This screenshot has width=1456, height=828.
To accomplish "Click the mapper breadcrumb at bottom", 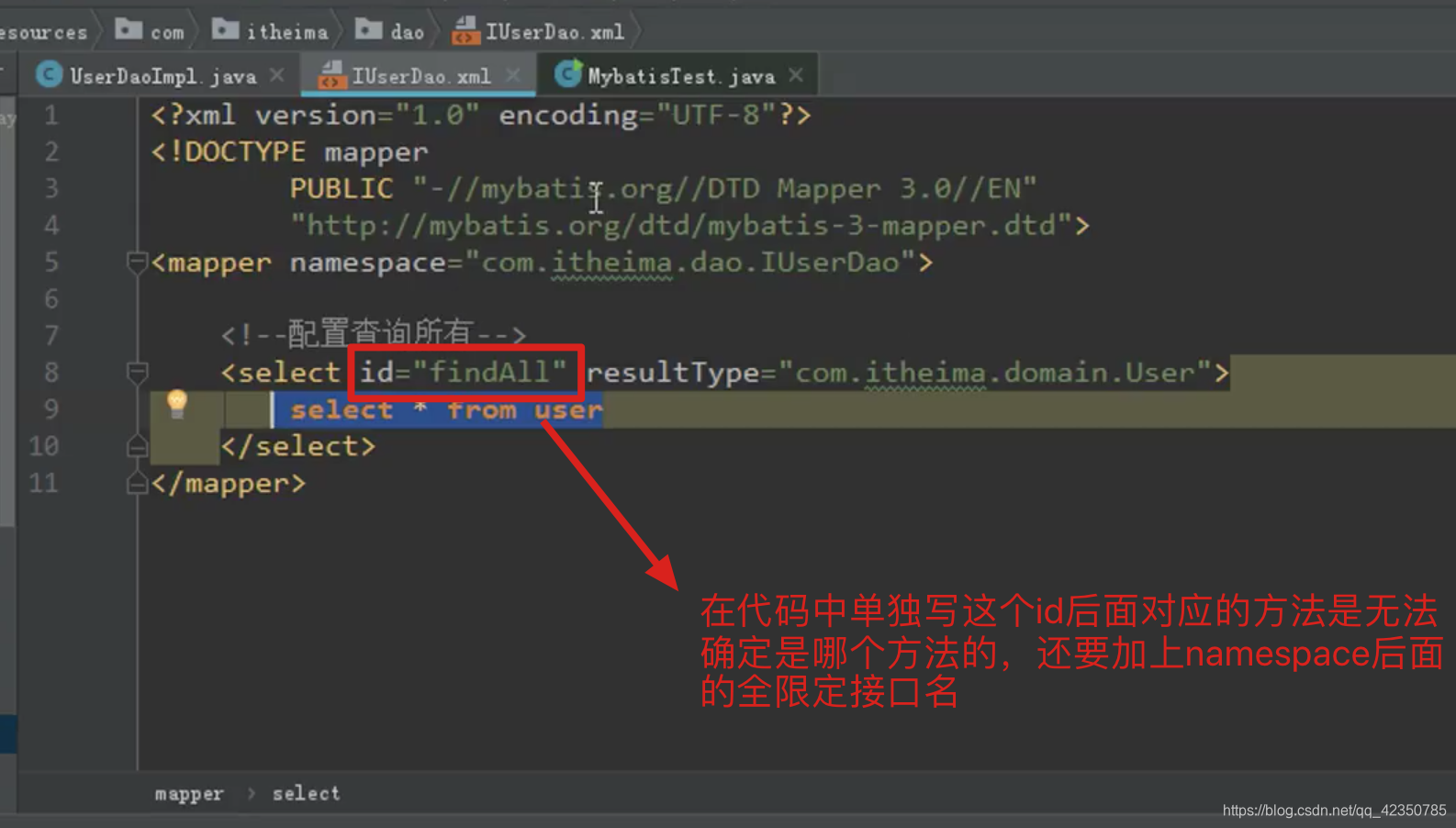I will coord(189,794).
